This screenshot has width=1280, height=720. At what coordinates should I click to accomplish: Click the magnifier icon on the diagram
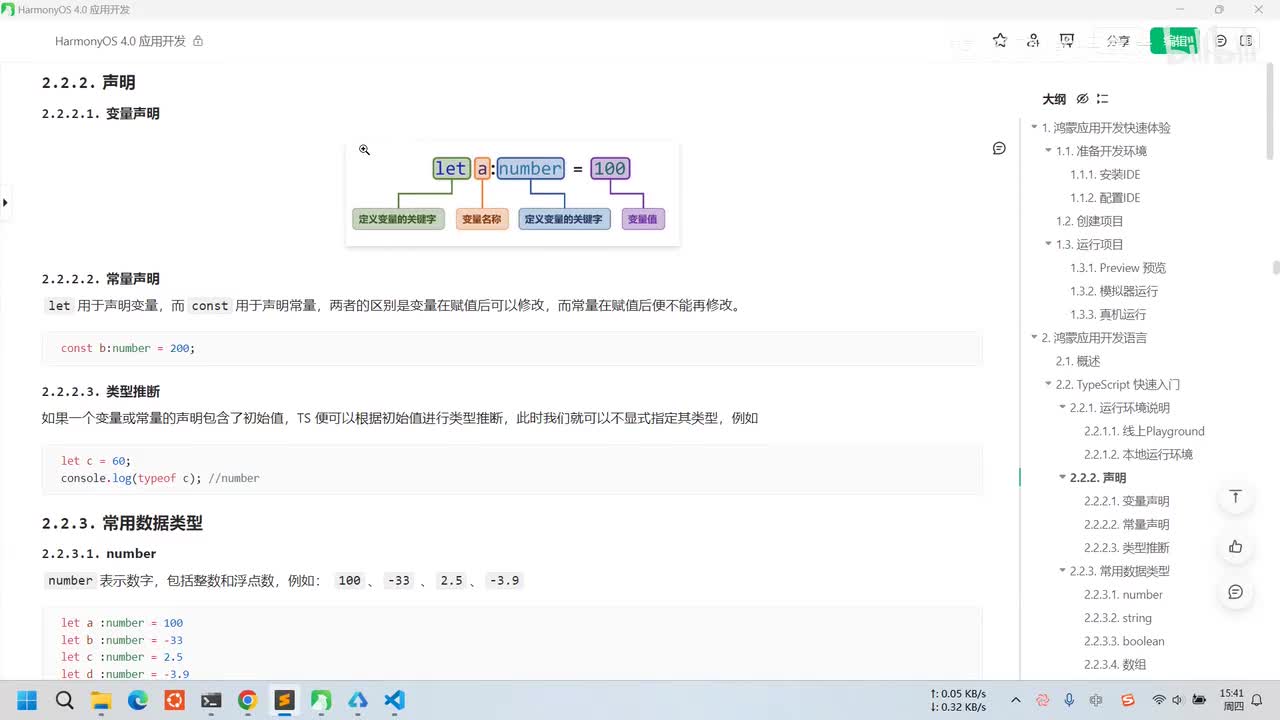[x=365, y=150]
